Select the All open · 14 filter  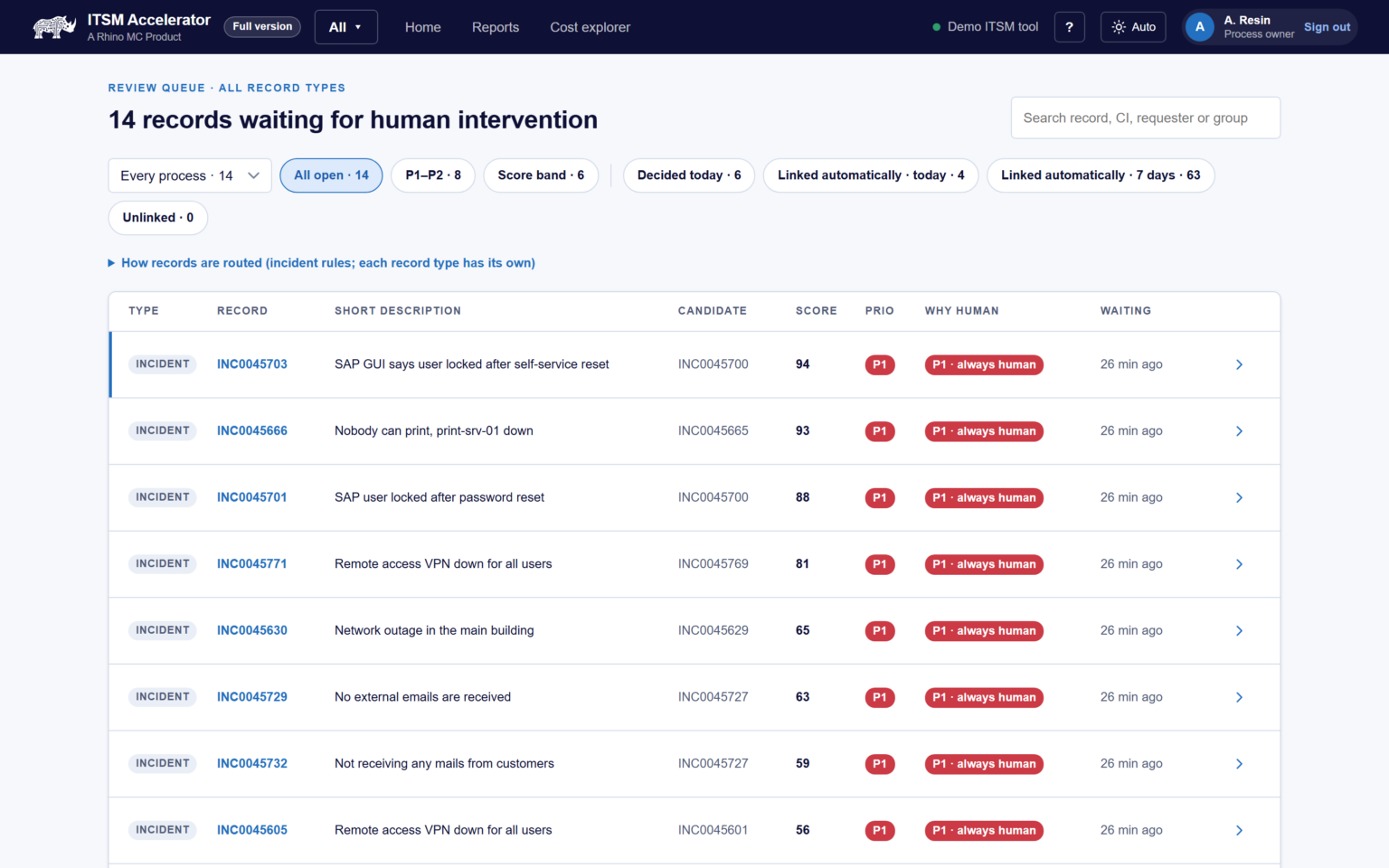331,175
